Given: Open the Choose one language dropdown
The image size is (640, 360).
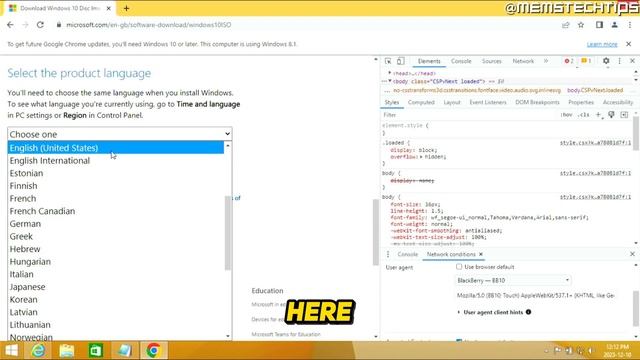Looking at the screenshot, I should coord(120,134).
